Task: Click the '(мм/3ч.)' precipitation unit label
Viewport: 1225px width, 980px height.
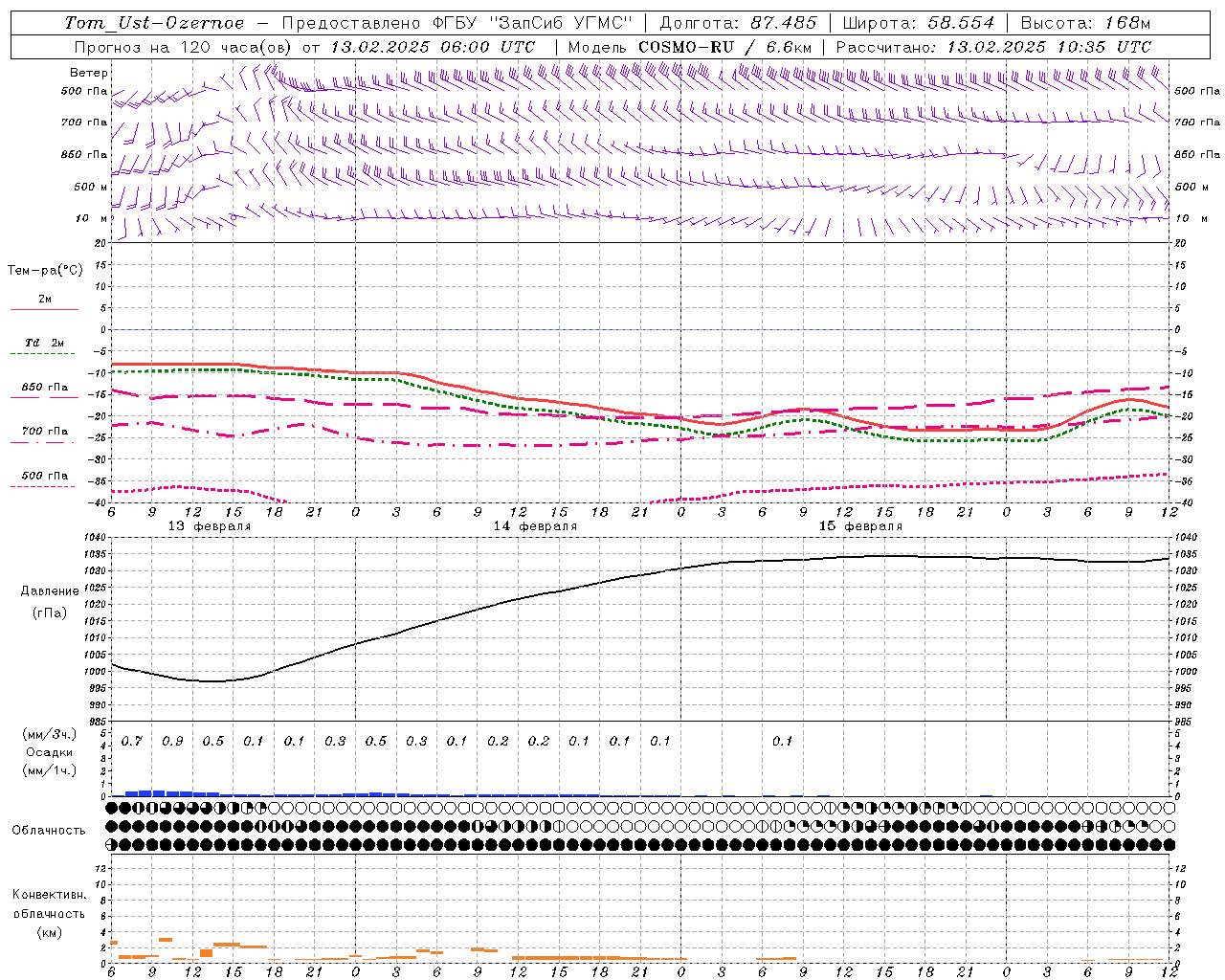Action: click(50, 735)
